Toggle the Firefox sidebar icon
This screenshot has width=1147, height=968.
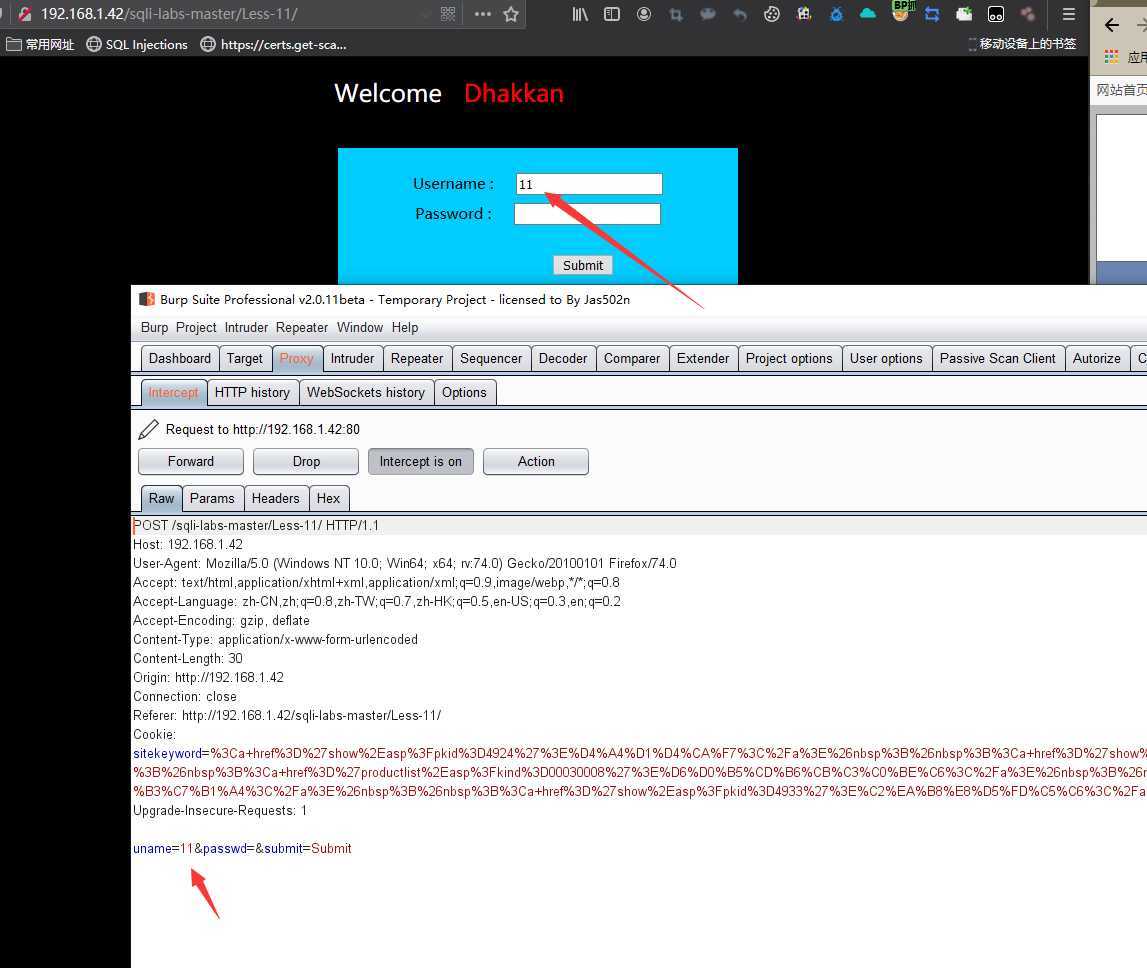click(612, 14)
